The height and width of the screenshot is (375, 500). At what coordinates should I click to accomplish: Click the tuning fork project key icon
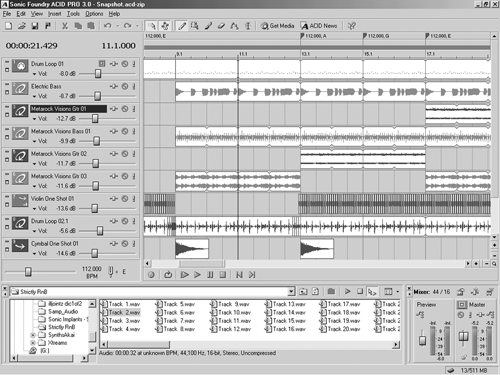111,271
